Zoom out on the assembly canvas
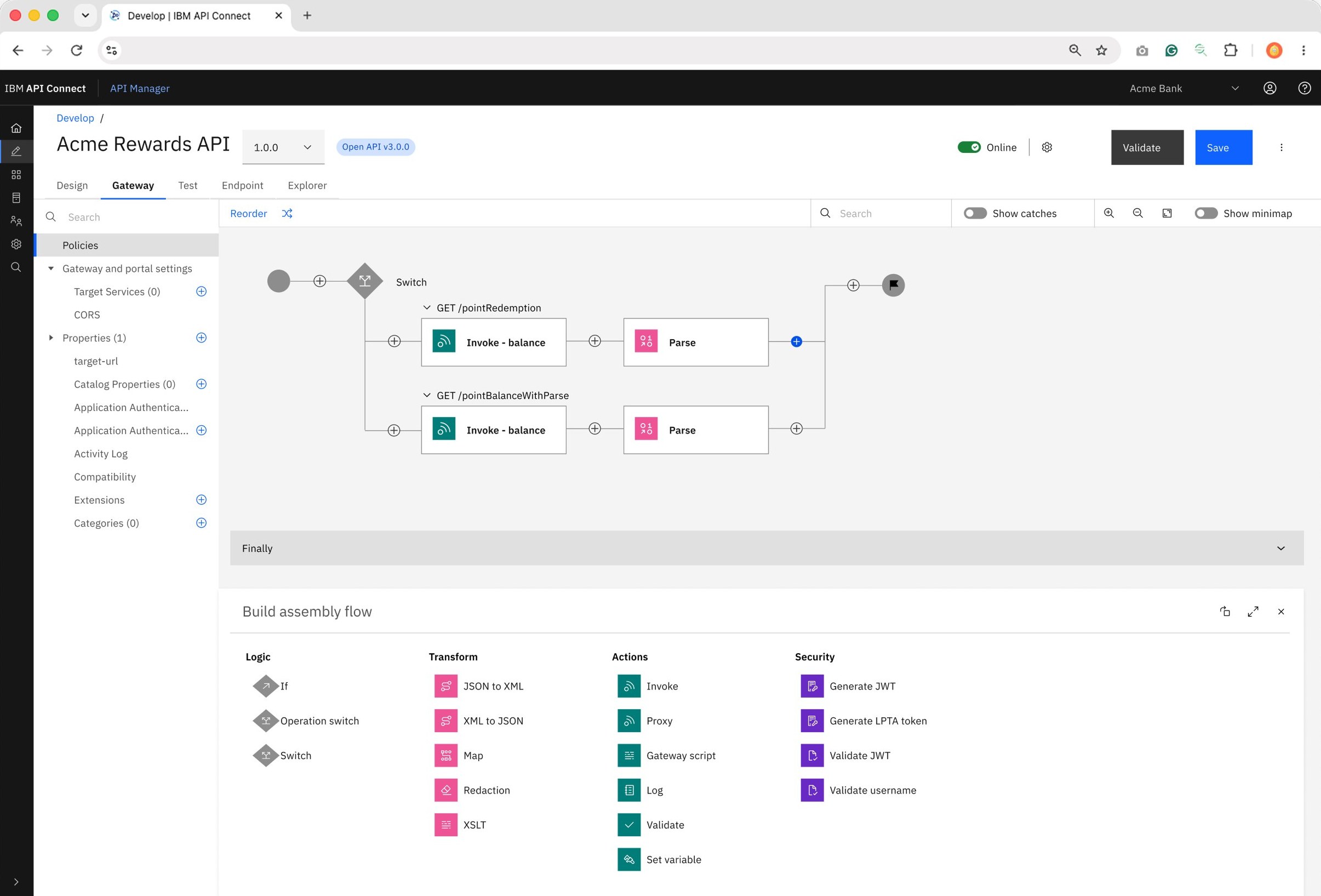This screenshot has width=1321, height=896. (1137, 213)
